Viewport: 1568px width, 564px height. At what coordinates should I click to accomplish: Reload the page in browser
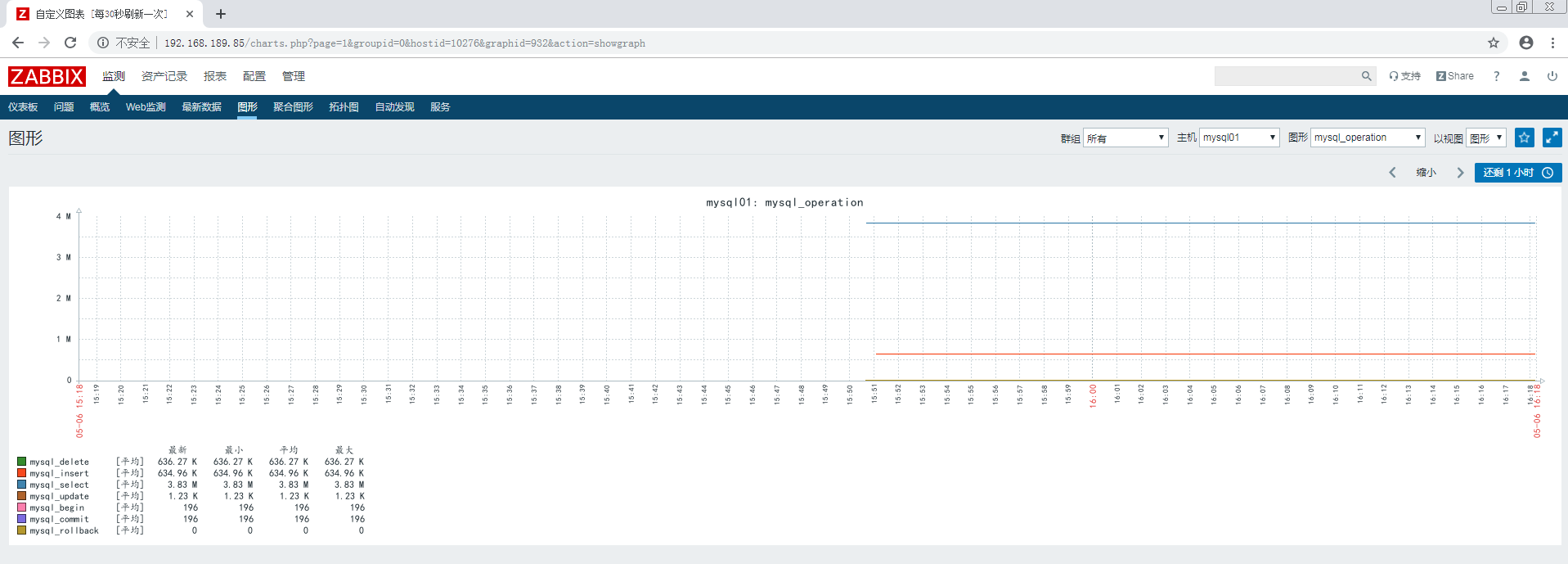(x=70, y=43)
